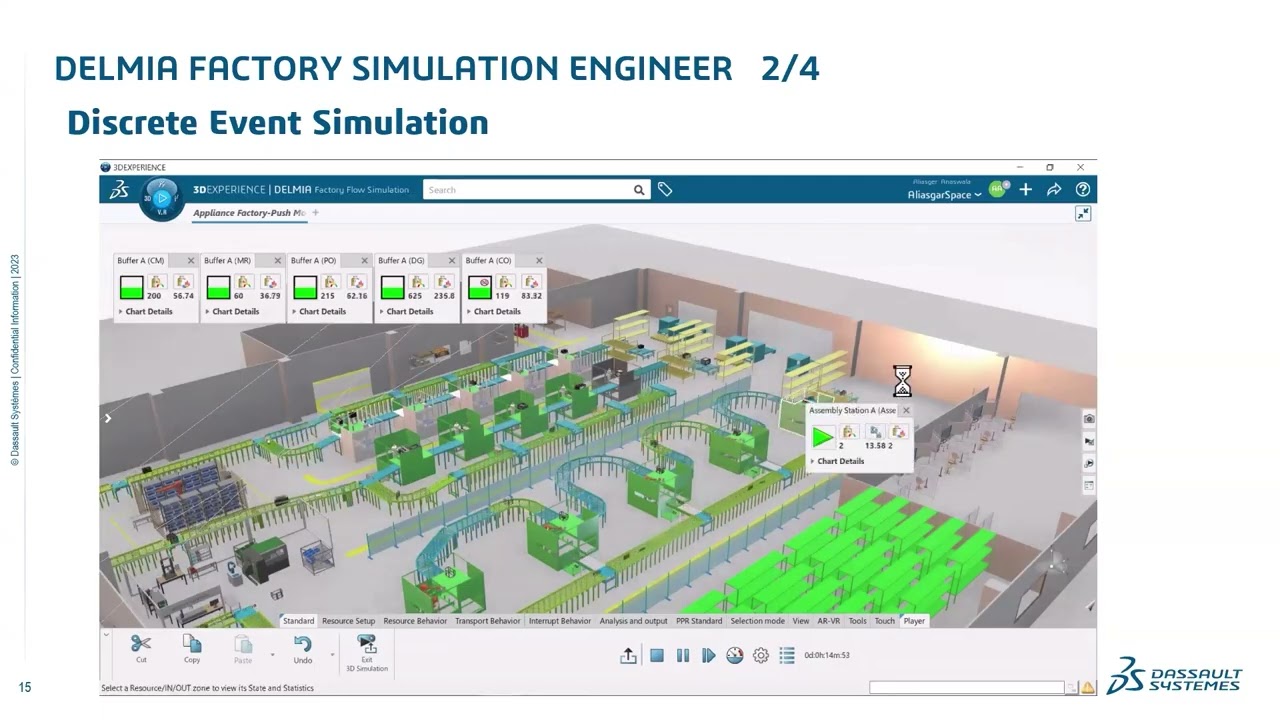The image size is (1280, 720).
Task: Switch to the Transport Behavior tab
Action: pyautogui.click(x=487, y=621)
